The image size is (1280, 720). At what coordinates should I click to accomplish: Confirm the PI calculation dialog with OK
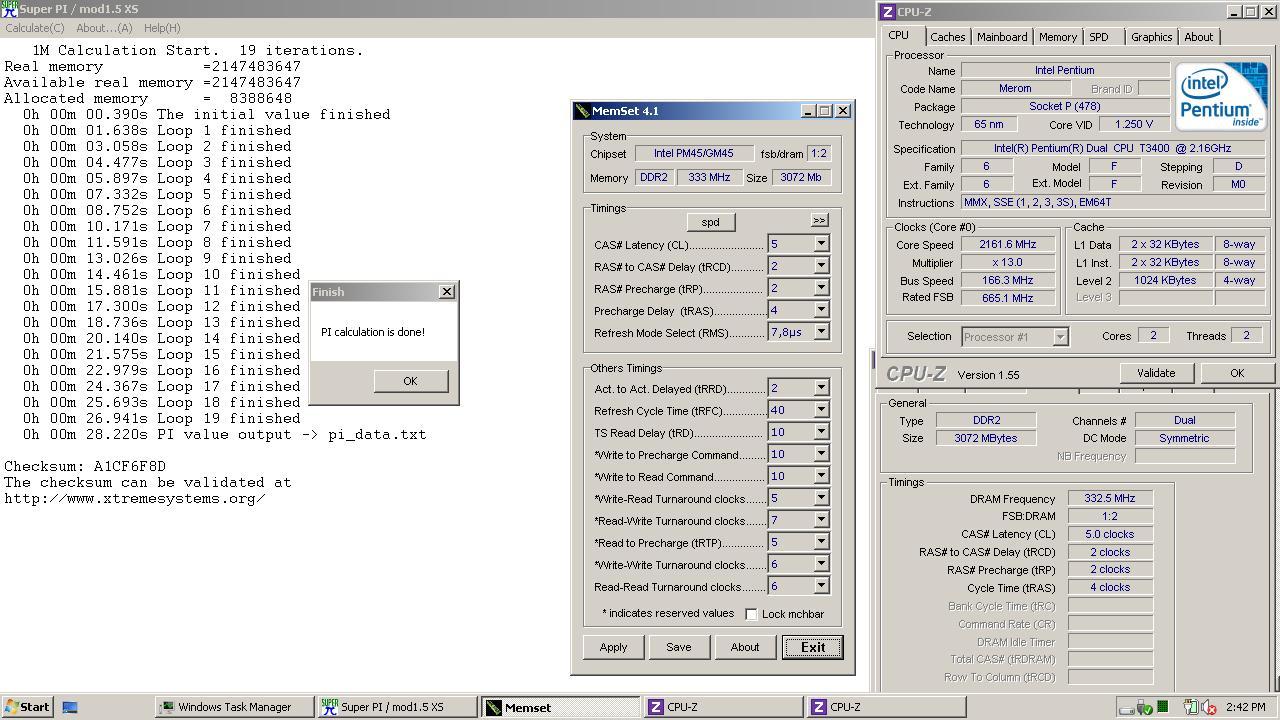(410, 381)
